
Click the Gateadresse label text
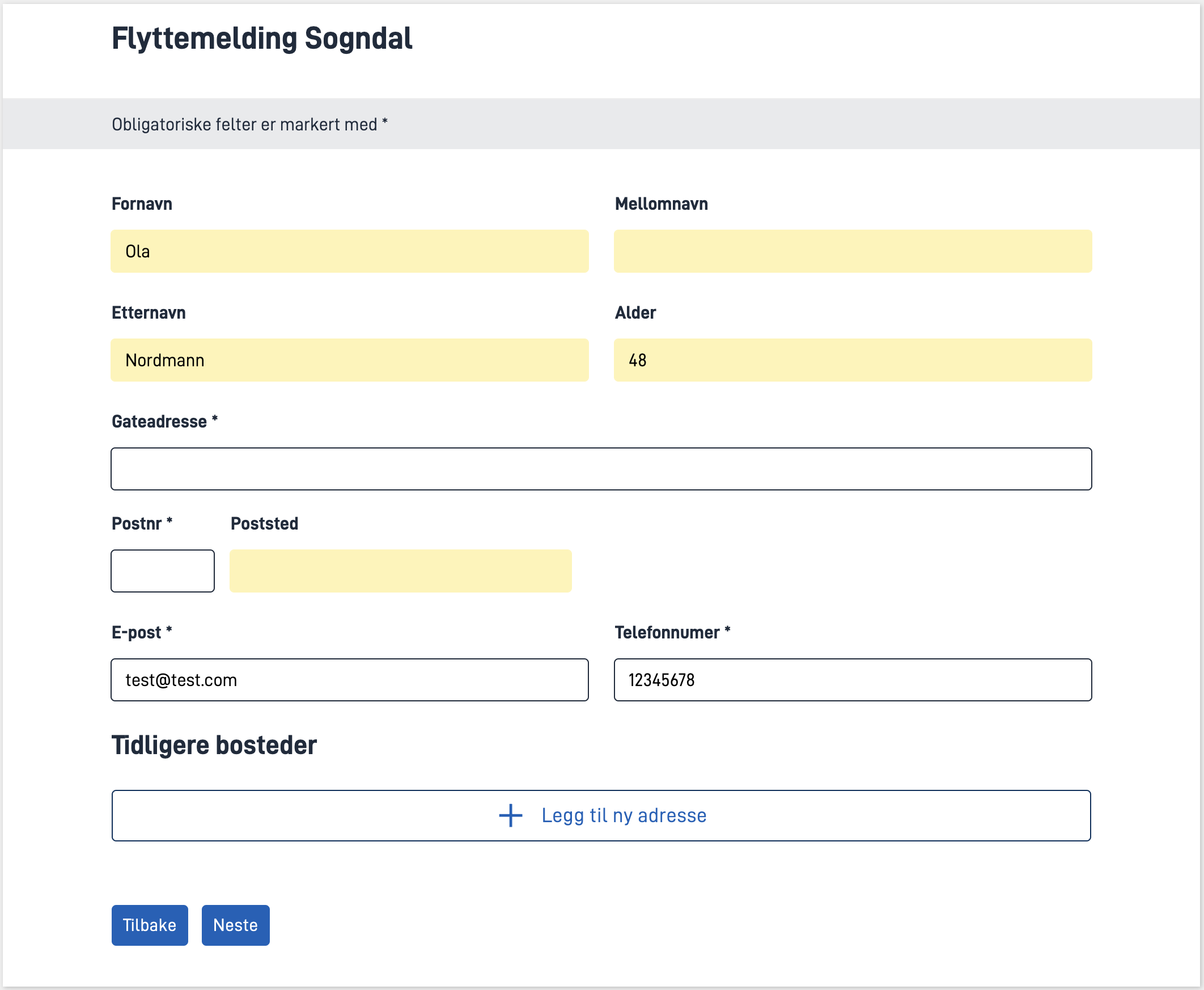click(x=159, y=421)
